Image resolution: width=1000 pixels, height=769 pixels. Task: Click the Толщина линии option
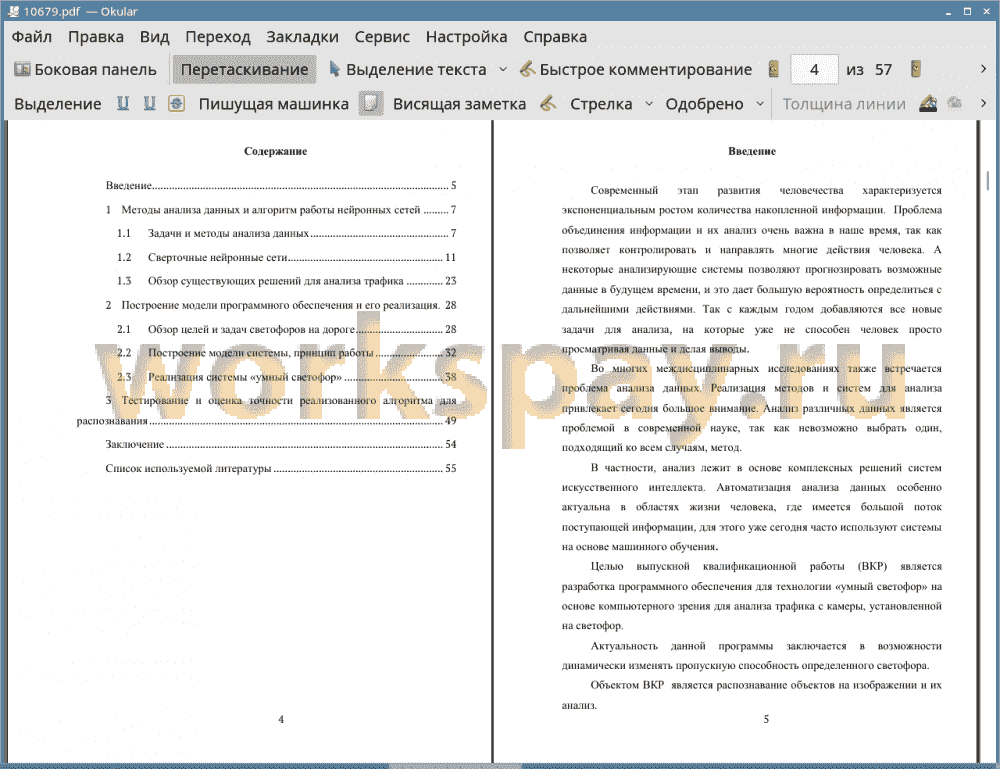844,104
